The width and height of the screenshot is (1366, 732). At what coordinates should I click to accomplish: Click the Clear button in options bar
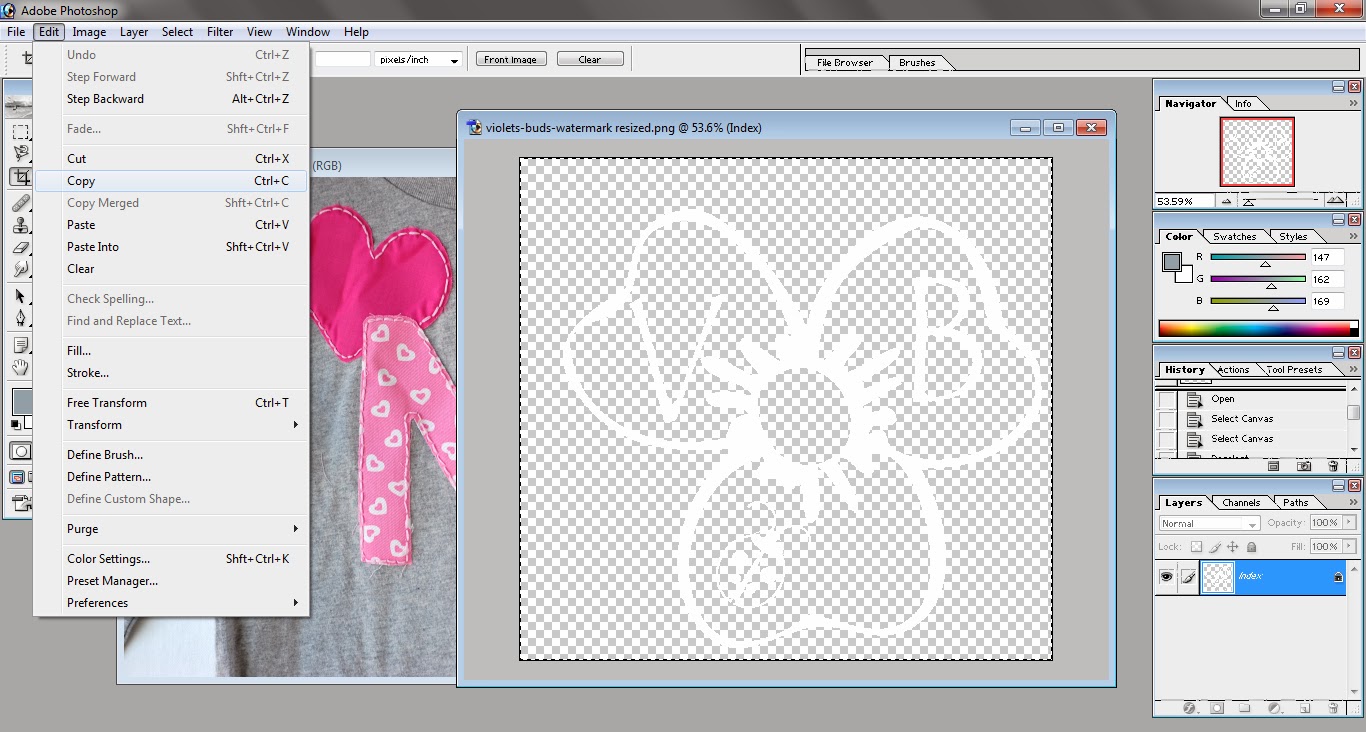tap(590, 60)
